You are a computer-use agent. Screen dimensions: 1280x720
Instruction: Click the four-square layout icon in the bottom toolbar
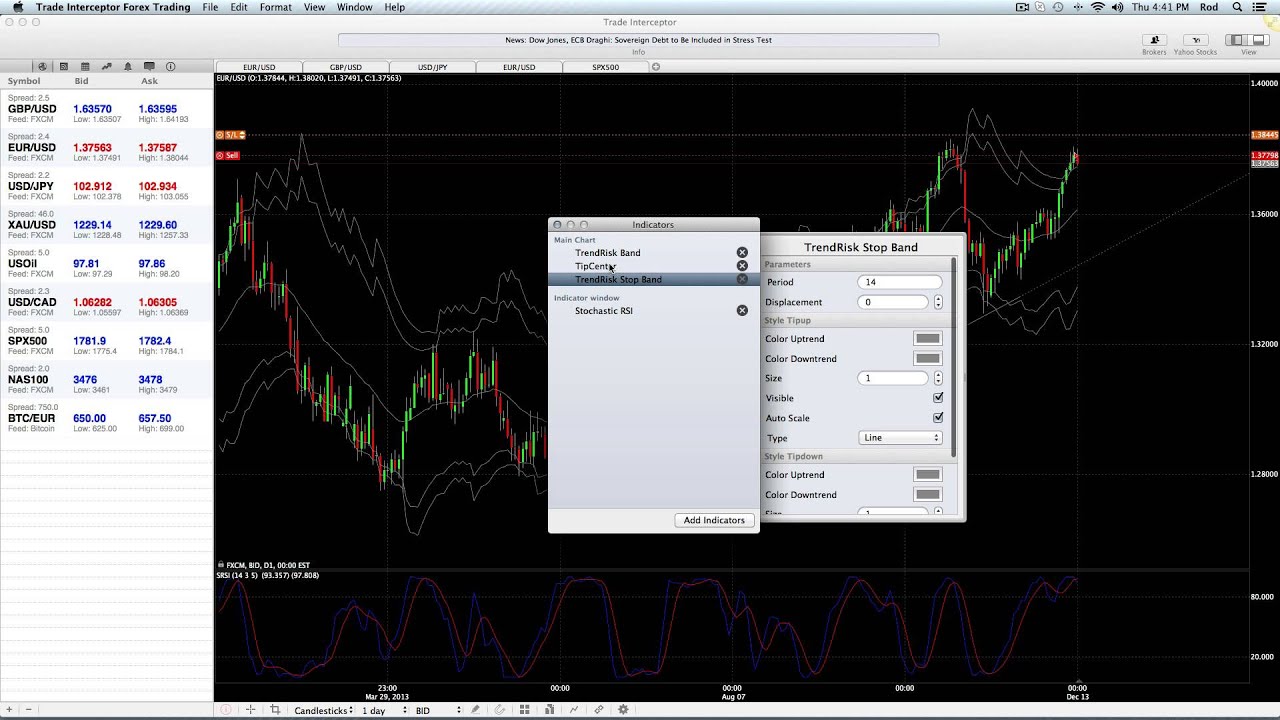pyautogui.click(x=524, y=710)
